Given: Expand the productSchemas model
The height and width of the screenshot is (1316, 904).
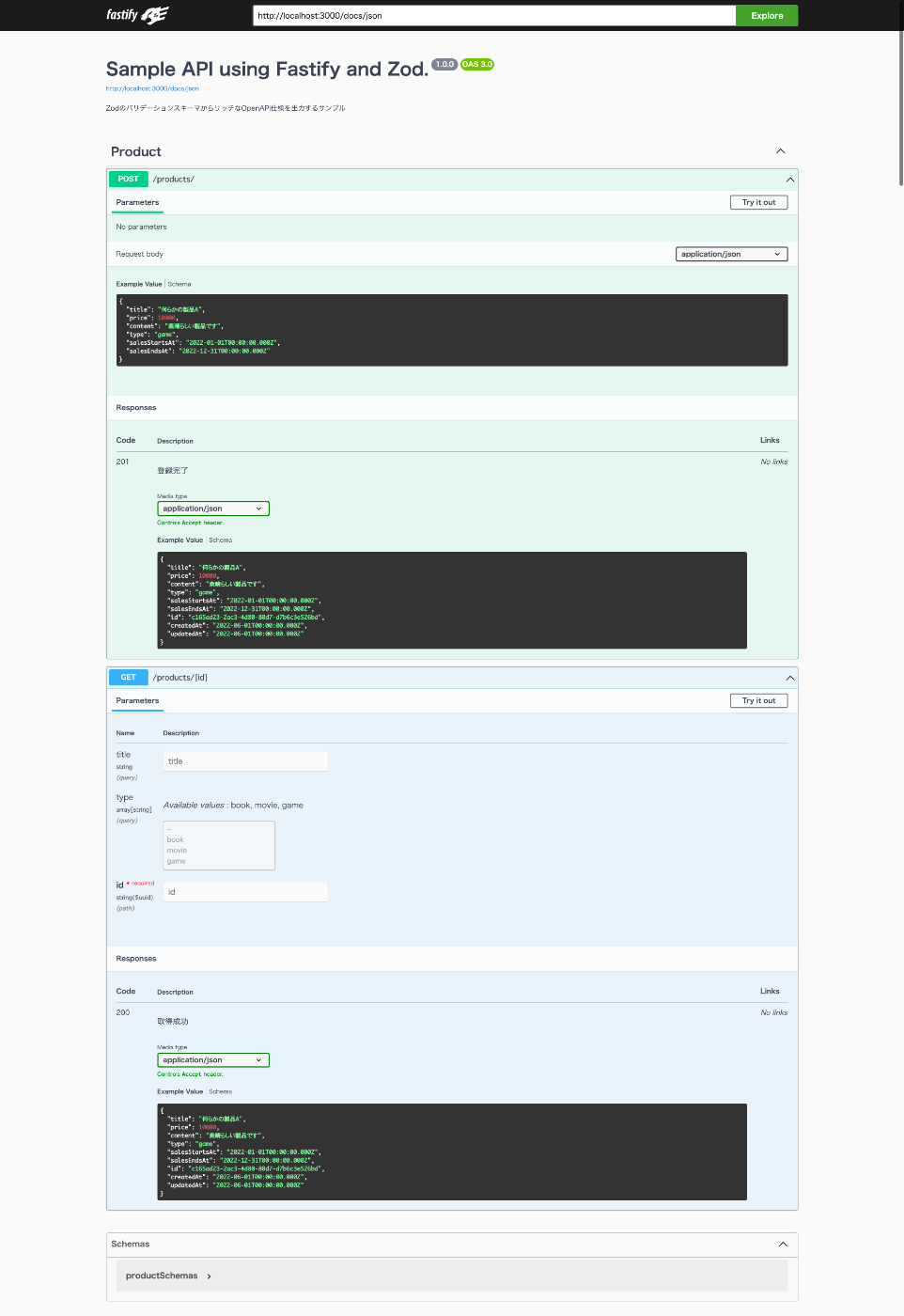Looking at the screenshot, I should point(209,1277).
